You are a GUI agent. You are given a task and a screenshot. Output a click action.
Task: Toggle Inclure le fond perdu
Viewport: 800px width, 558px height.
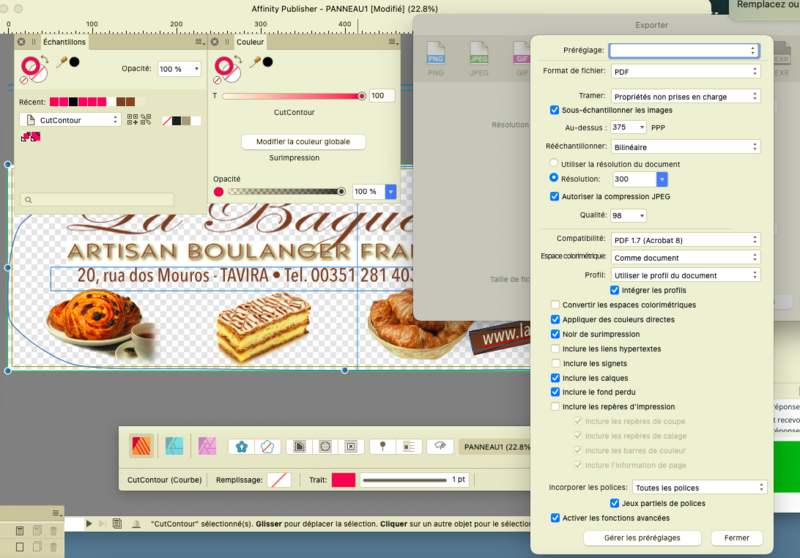tap(555, 392)
